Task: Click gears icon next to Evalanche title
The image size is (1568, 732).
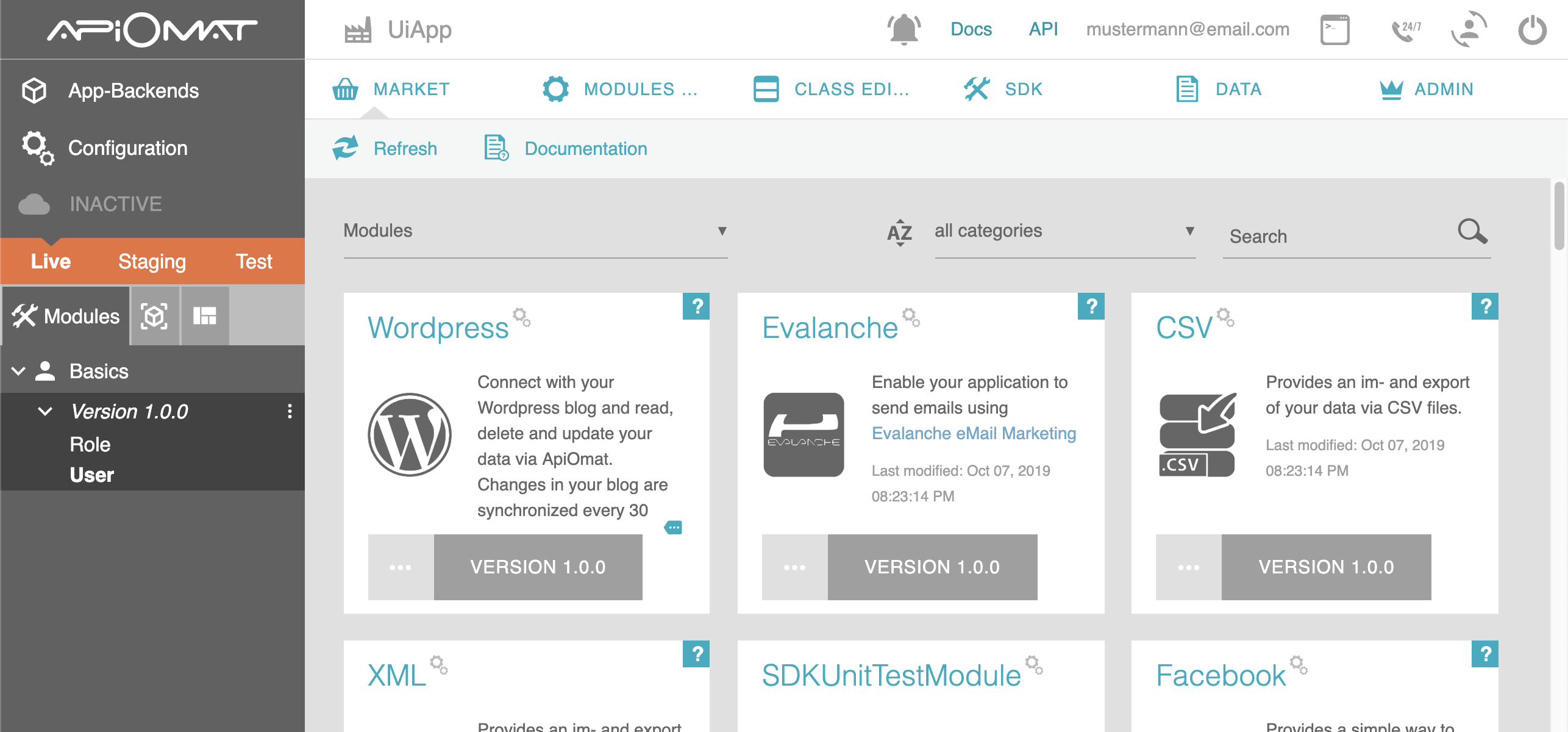Action: pyautogui.click(x=911, y=317)
